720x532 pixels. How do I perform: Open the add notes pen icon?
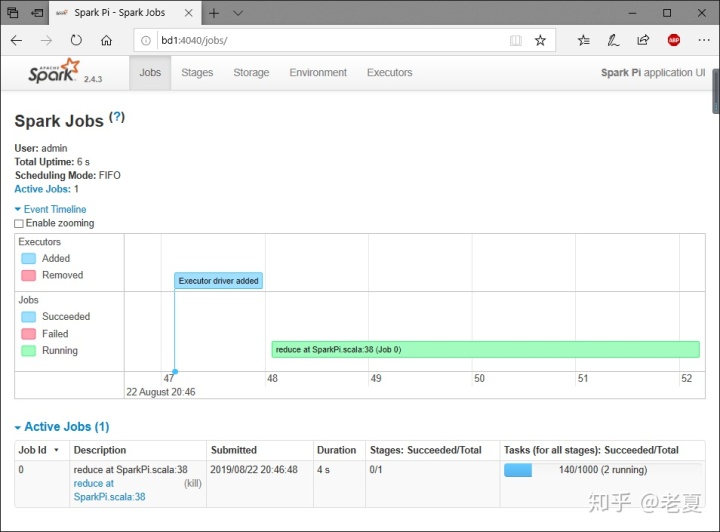pos(613,40)
